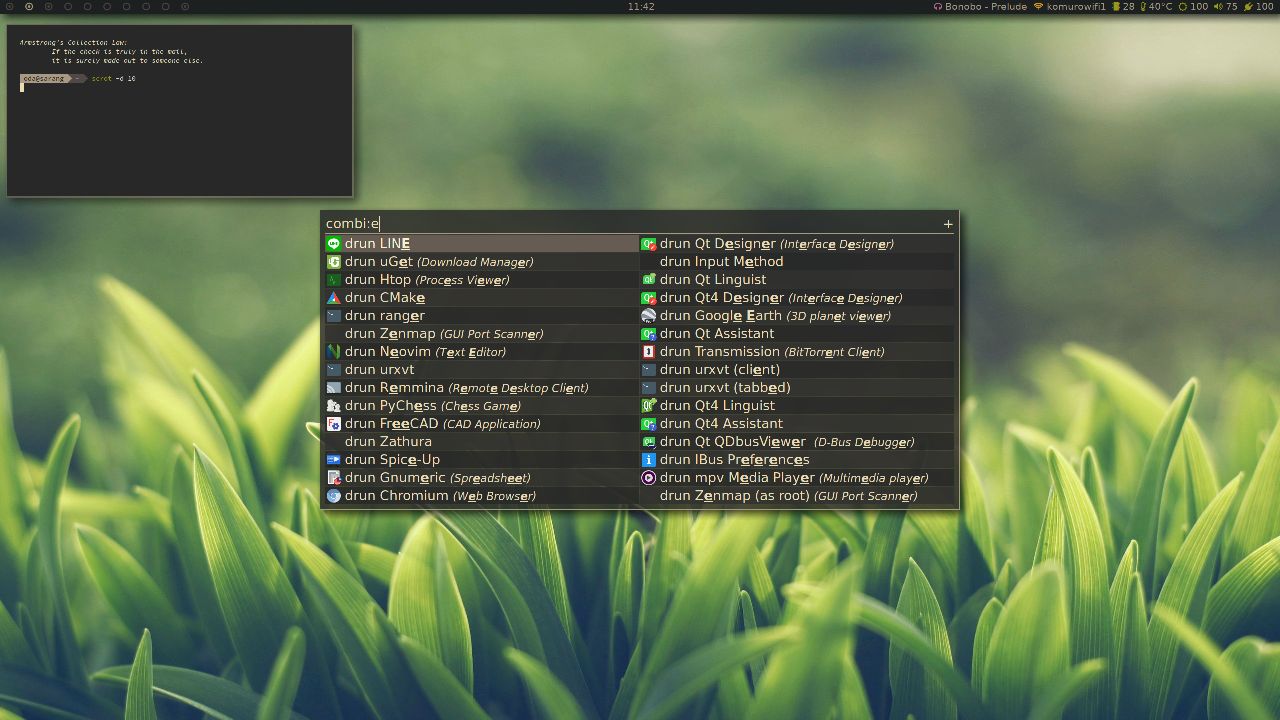Image resolution: width=1280 pixels, height=720 pixels.
Task: Click the 40°C temperature indicator
Action: click(x=1155, y=6)
